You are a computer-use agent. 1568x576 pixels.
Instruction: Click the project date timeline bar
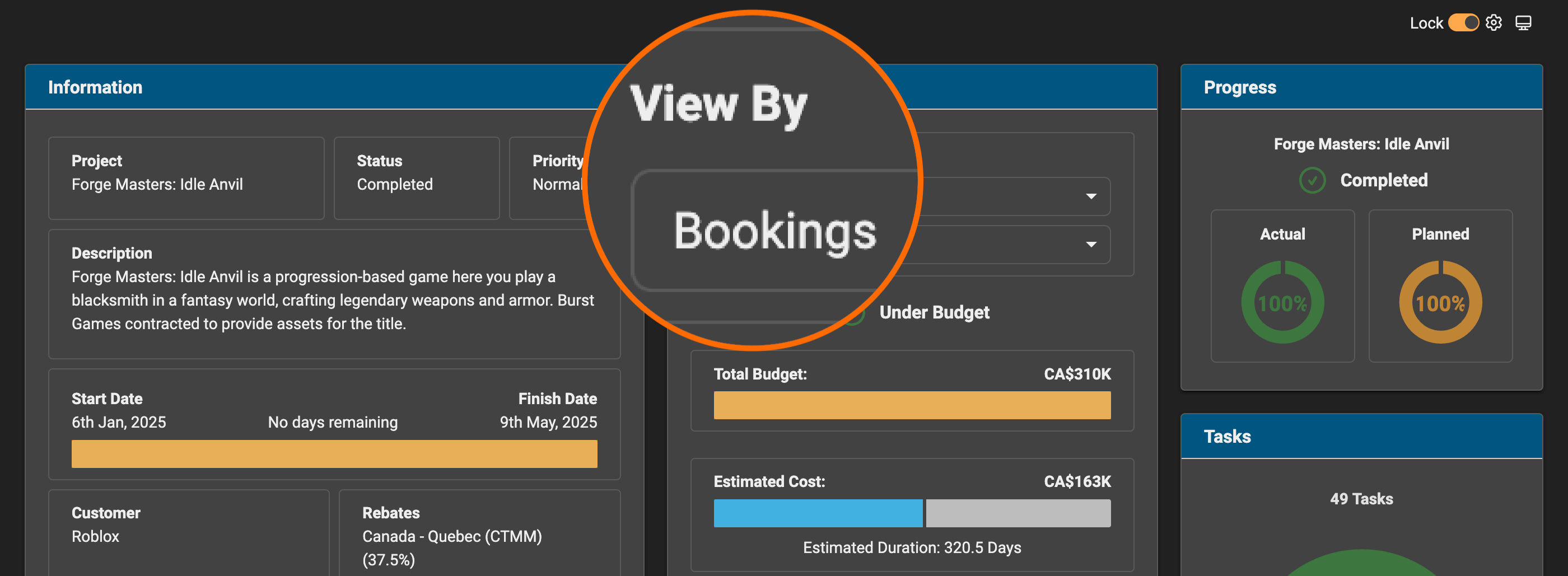[334, 454]
